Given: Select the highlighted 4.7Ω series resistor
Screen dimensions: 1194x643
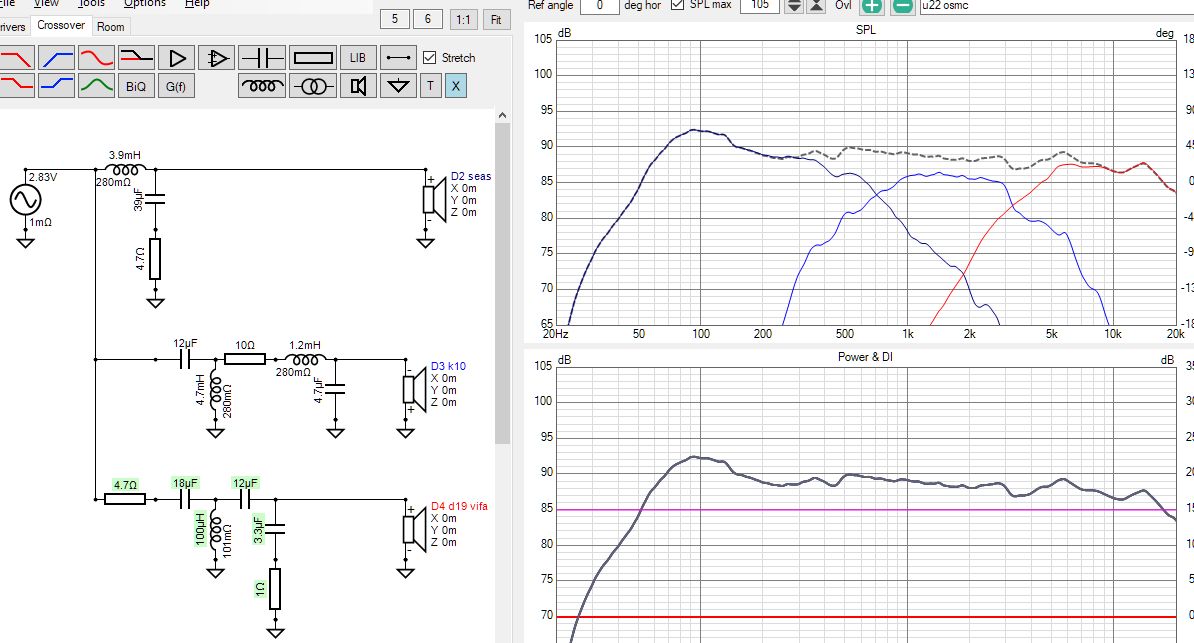Looking at the screenshot, I should click(x=125, y=499).
